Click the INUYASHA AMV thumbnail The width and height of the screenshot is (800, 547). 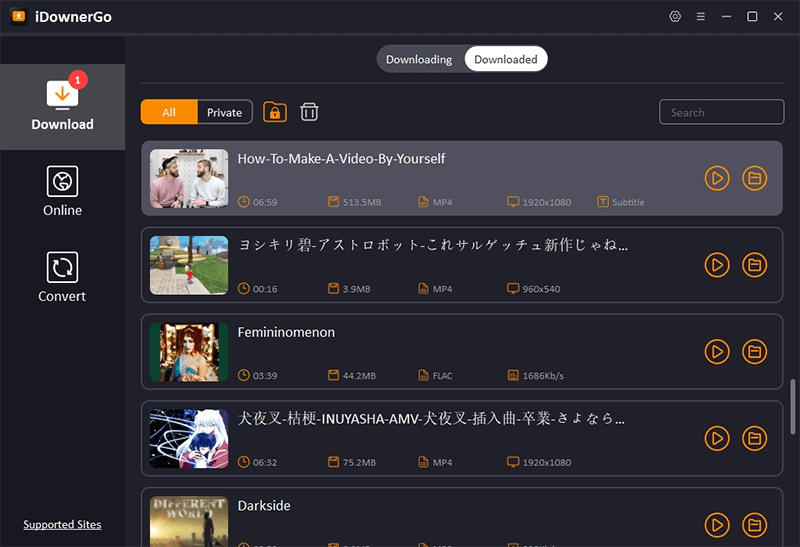tap(189, 438)
